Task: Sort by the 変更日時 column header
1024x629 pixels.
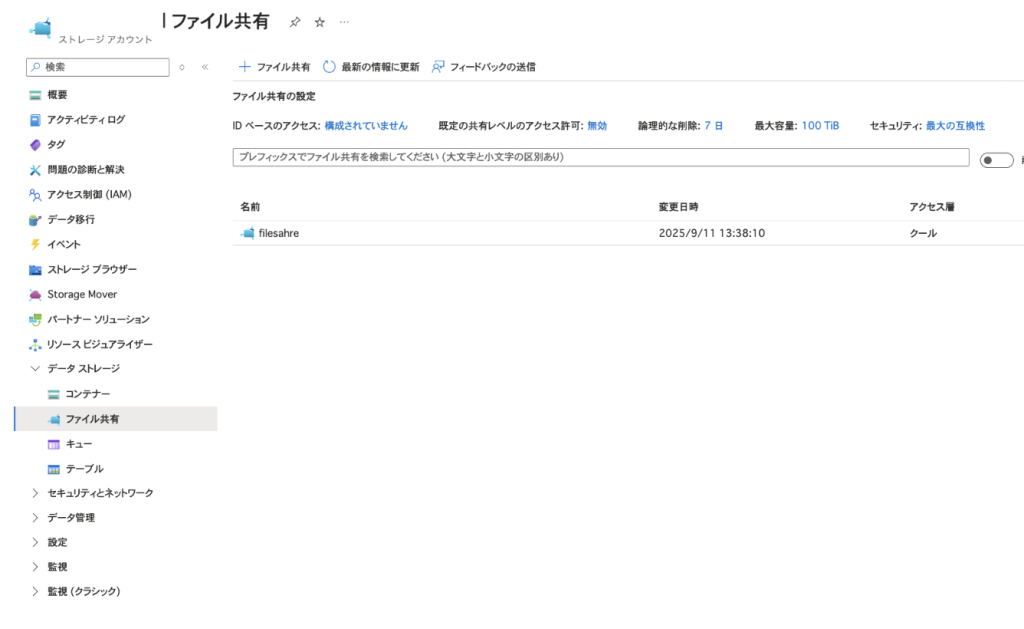Action: point(678,207)
